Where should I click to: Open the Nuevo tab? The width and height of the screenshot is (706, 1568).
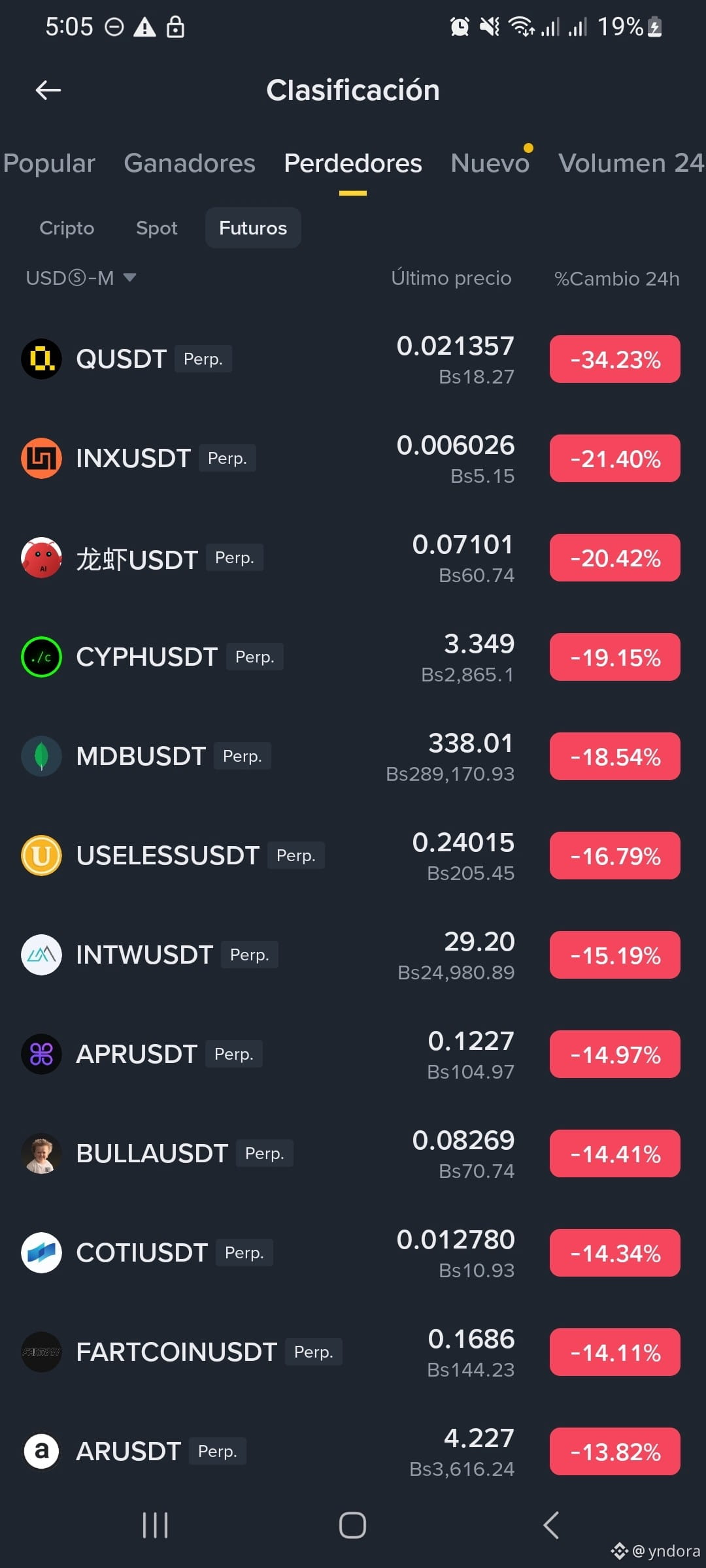click(x=490, y=163)
